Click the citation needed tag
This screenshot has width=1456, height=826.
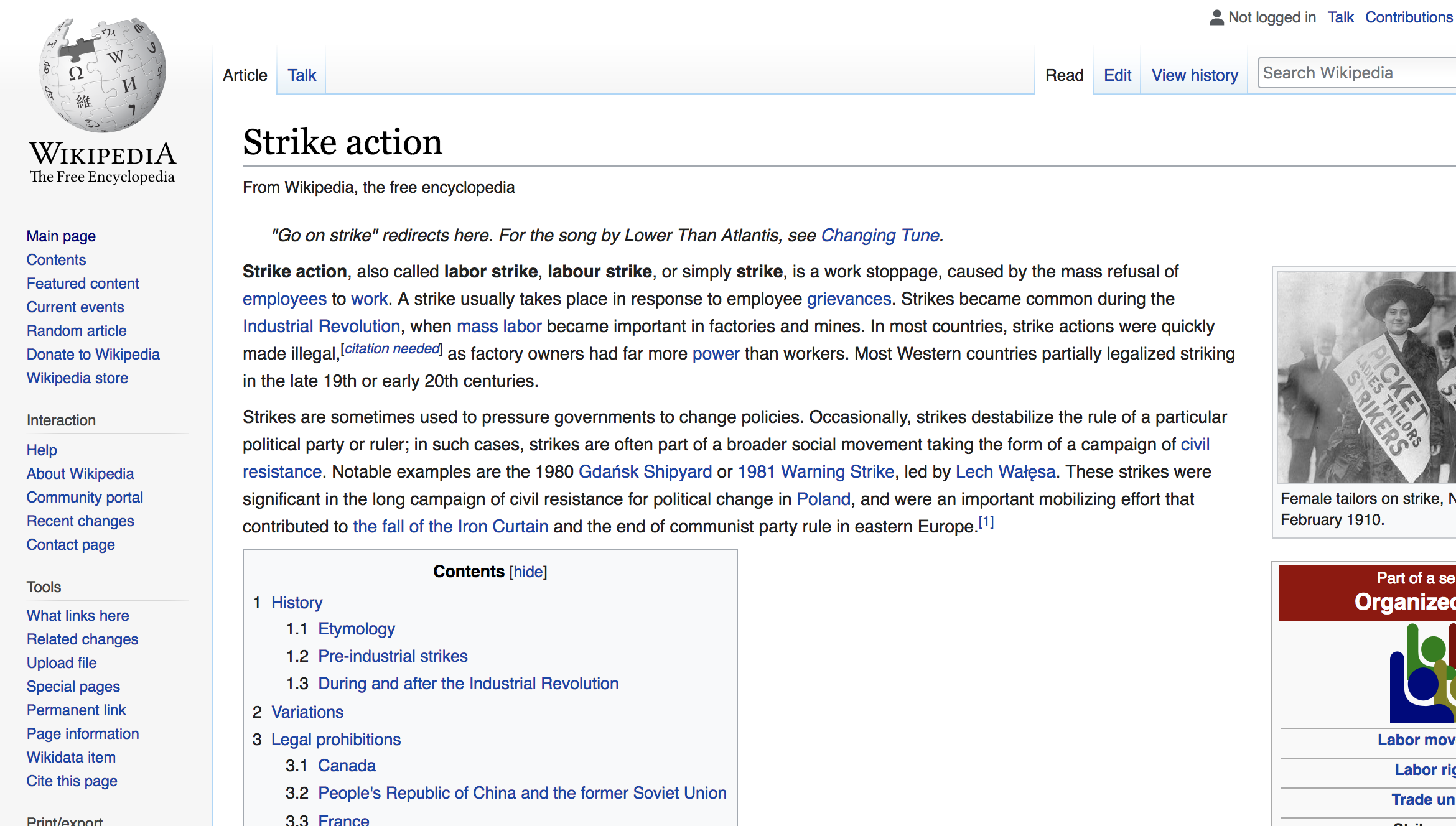pyautogui.click(x=392, y=349)
